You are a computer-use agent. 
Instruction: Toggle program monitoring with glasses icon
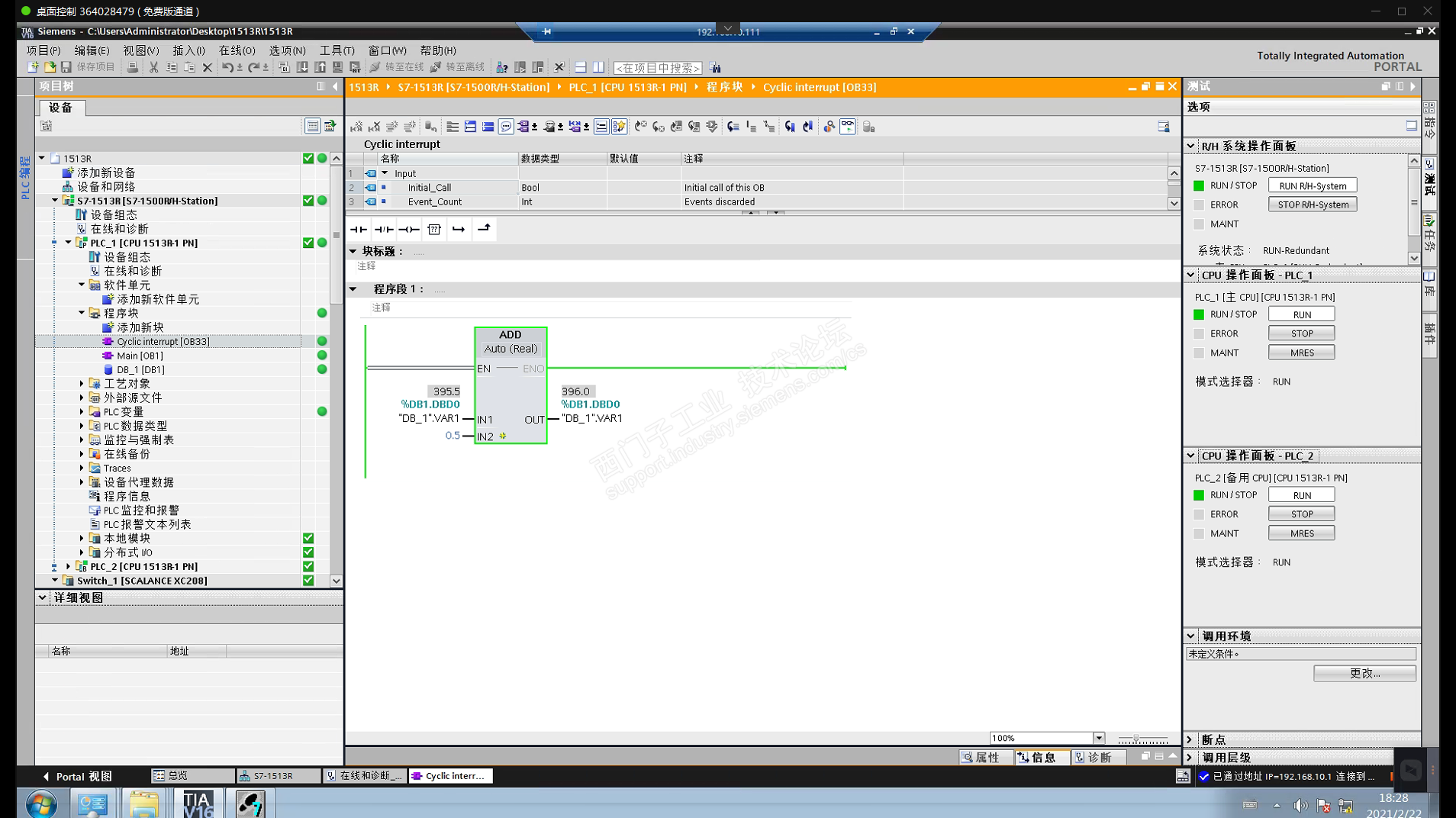pos(848,127)
